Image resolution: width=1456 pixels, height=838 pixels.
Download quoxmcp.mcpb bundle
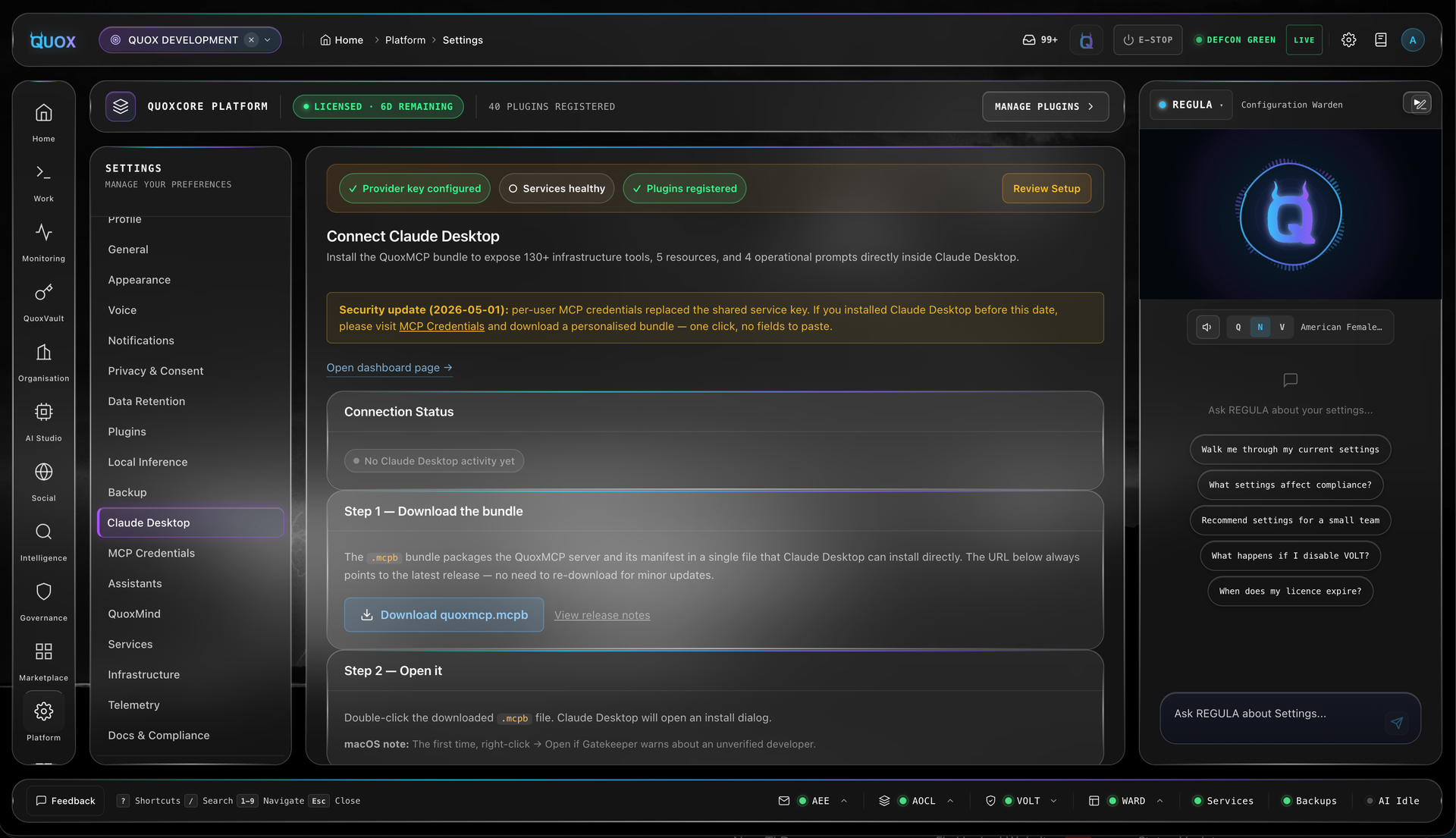pos(444,615)
